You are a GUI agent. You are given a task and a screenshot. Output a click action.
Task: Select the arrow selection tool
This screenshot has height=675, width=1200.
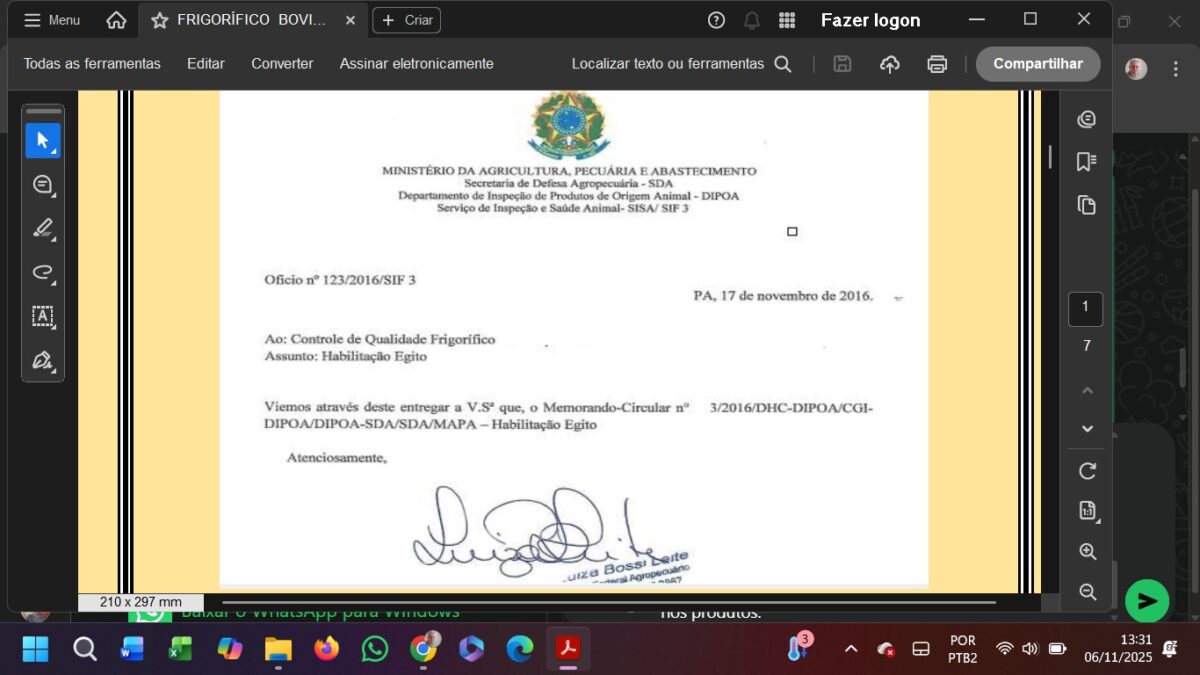(43, 141)
